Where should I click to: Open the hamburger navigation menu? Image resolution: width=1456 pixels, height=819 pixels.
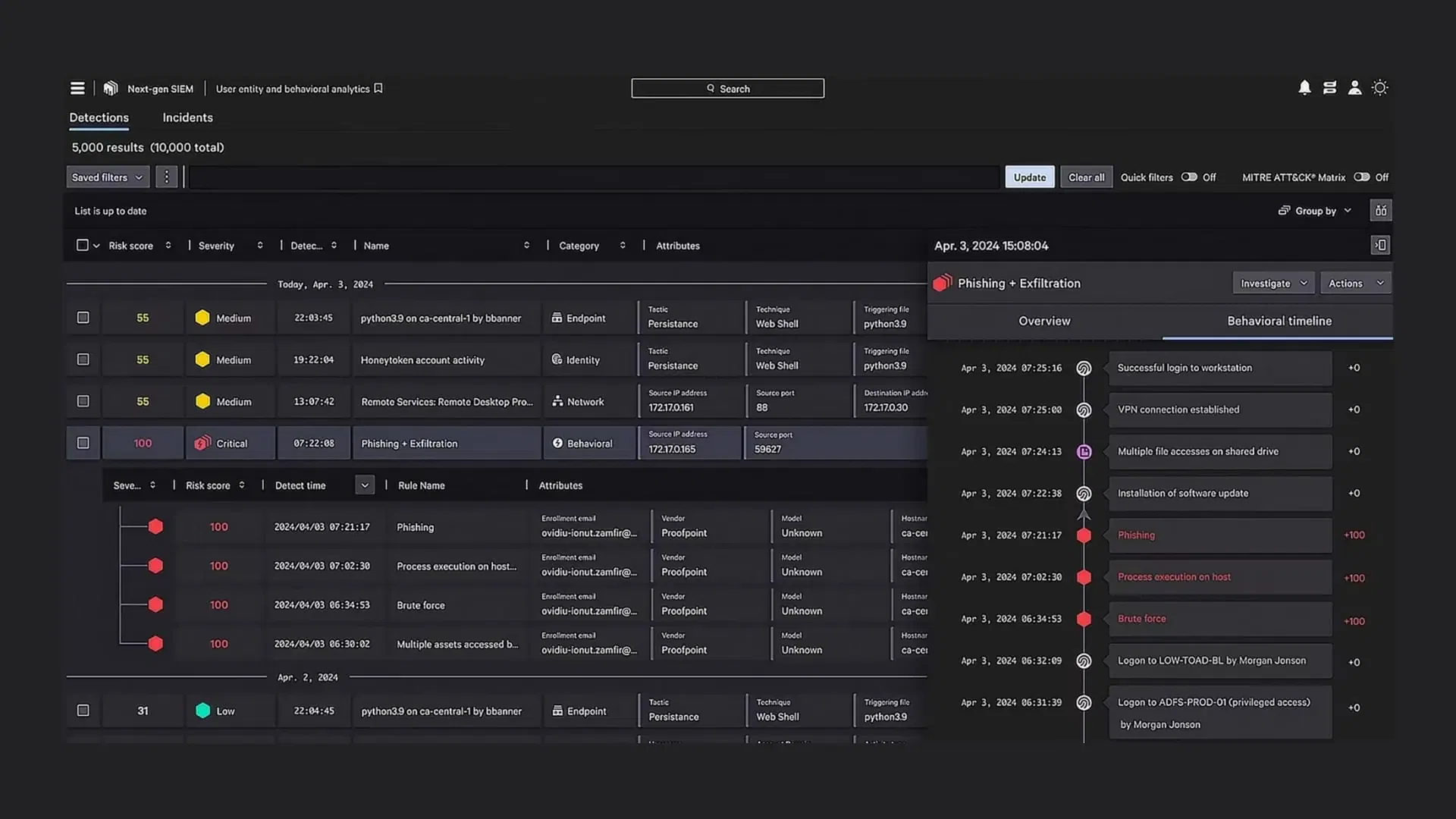pyautogui.click(x=77, y=89)
